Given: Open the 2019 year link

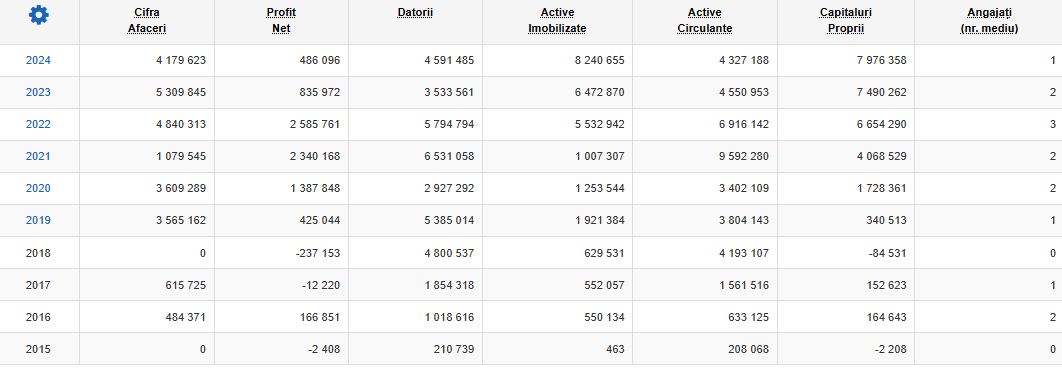Looking at the screenshot, I should click(x=38, y=221).
